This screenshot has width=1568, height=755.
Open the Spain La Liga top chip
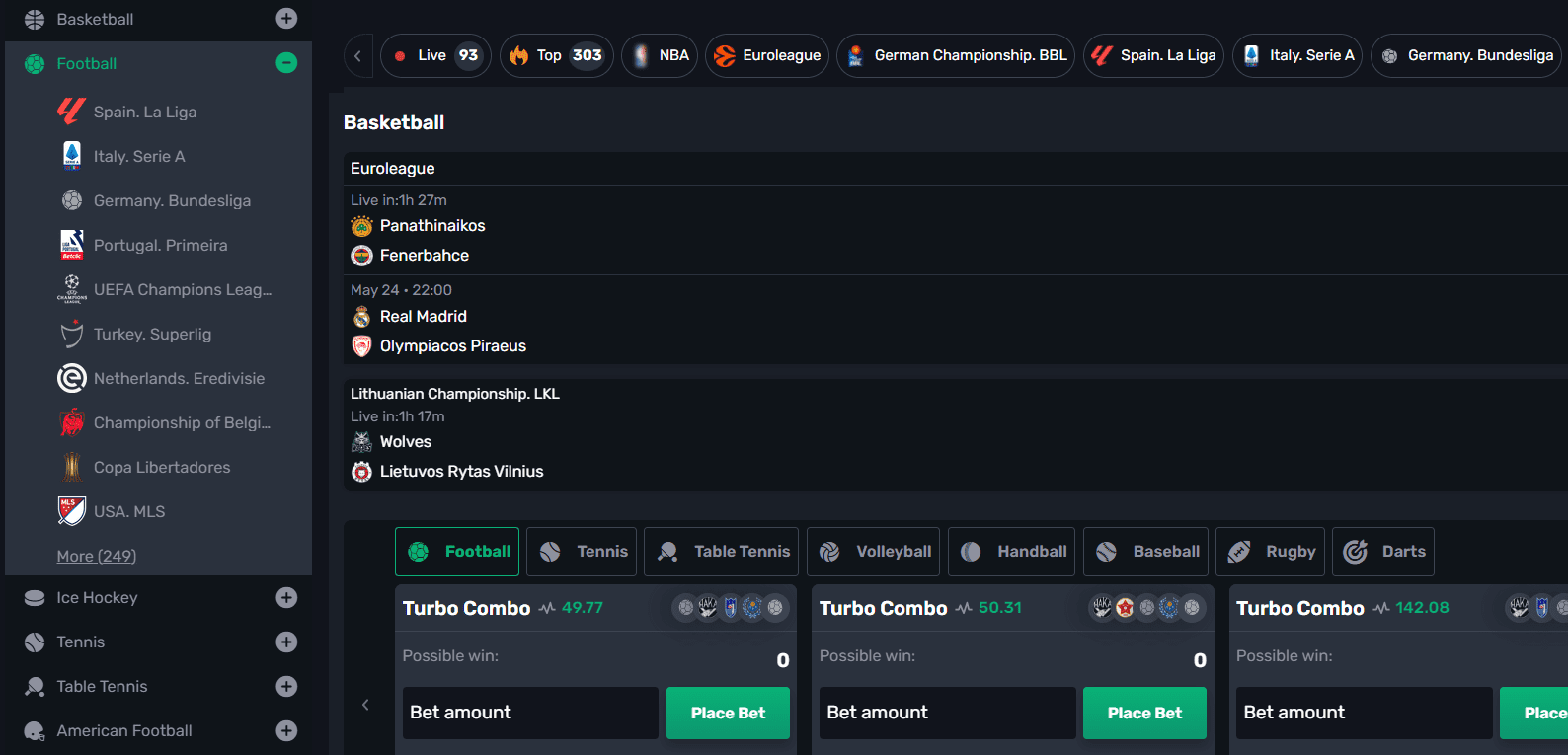click(1153, 55)
